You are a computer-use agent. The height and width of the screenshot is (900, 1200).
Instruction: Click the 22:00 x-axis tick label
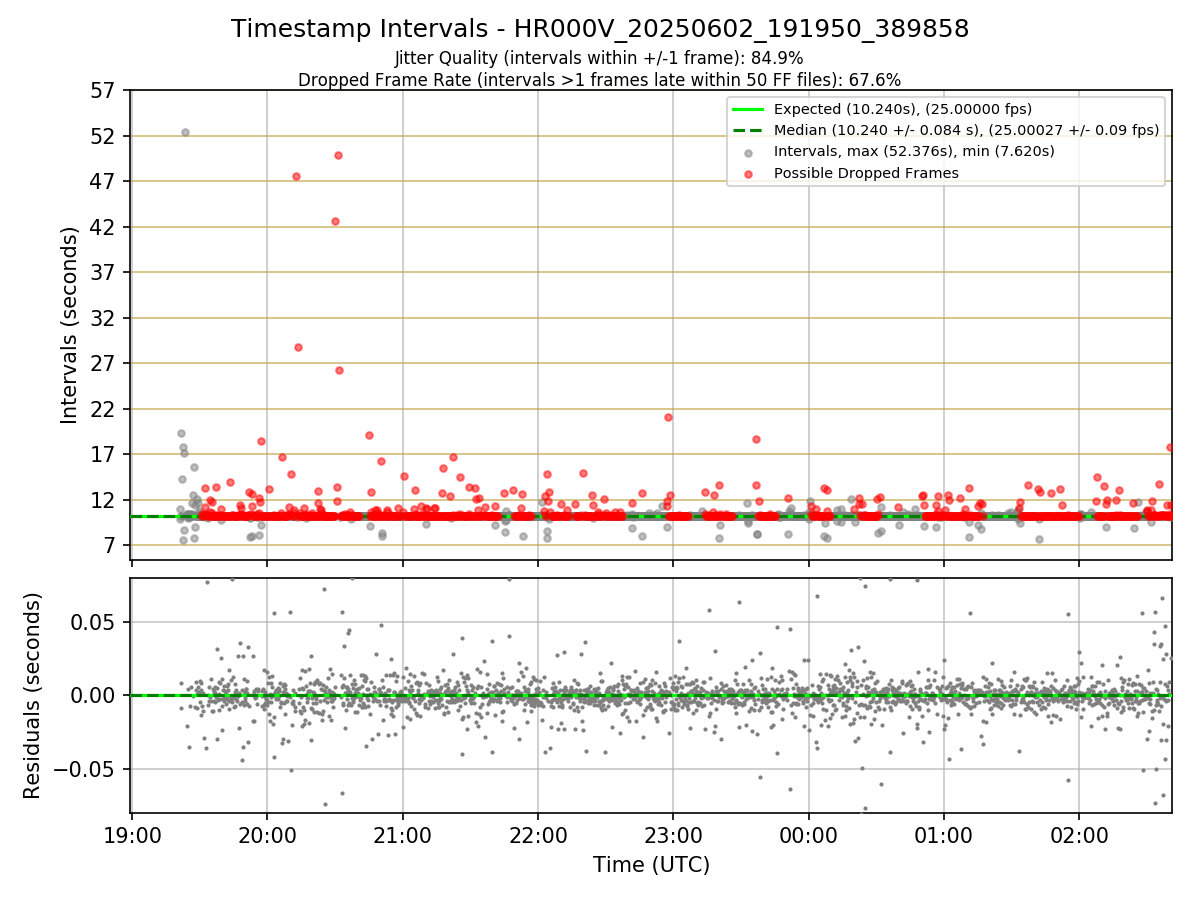(538, 834)
